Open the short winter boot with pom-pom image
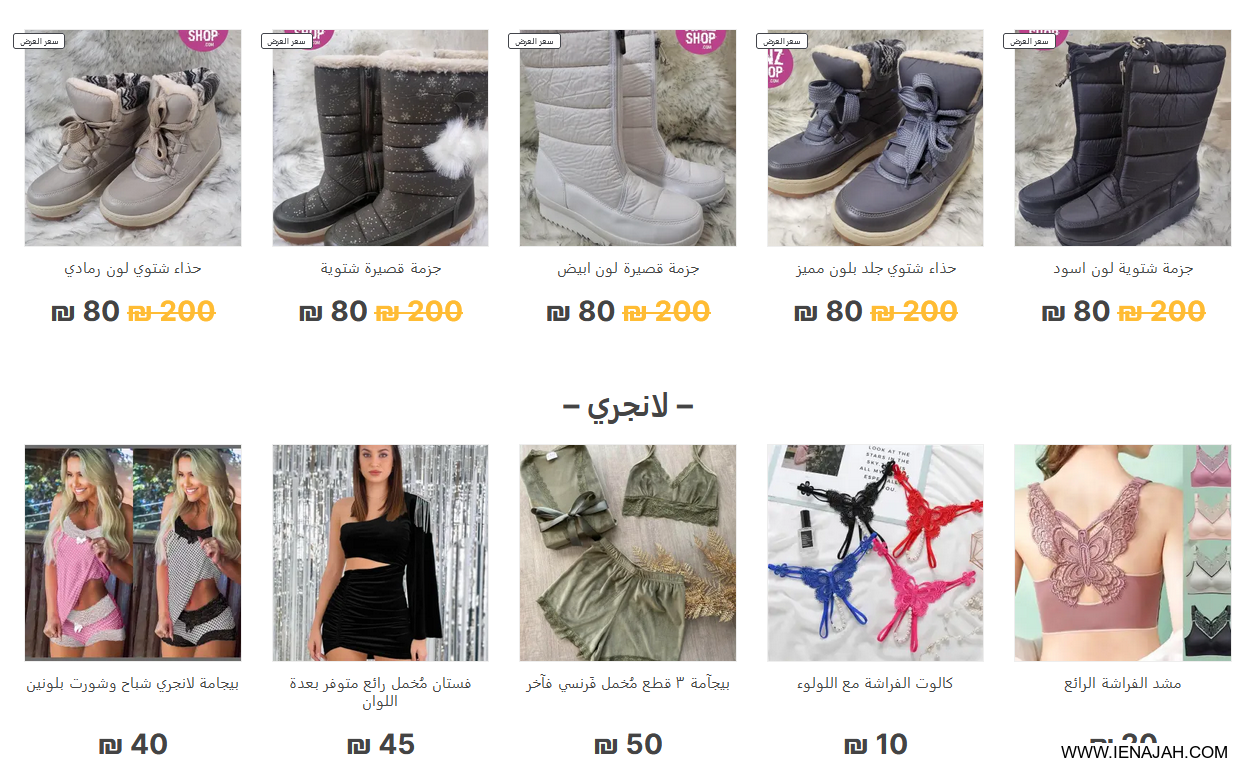1244x772 pixels. 380,138
